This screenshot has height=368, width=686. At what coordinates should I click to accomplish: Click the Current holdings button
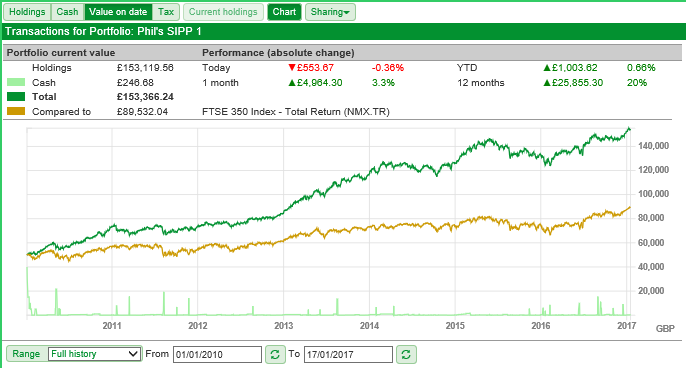pyautogui.click(x=223, y=12)
